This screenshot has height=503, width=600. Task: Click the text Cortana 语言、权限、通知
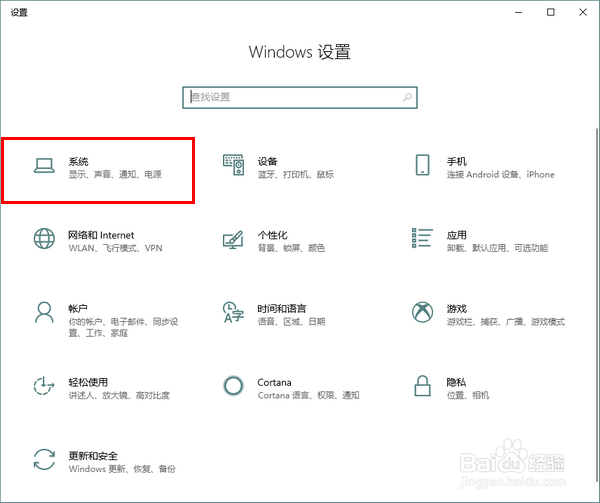click(308, 395)
